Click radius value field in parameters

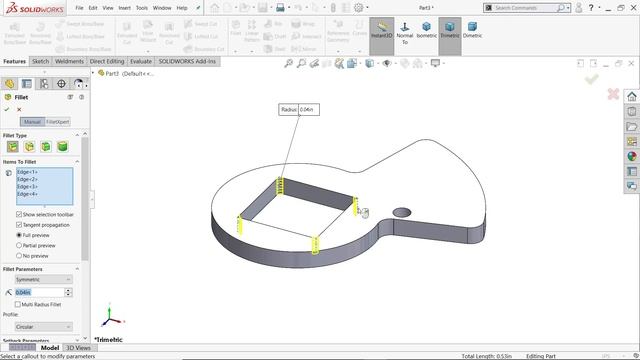click(x=39, y=292)
